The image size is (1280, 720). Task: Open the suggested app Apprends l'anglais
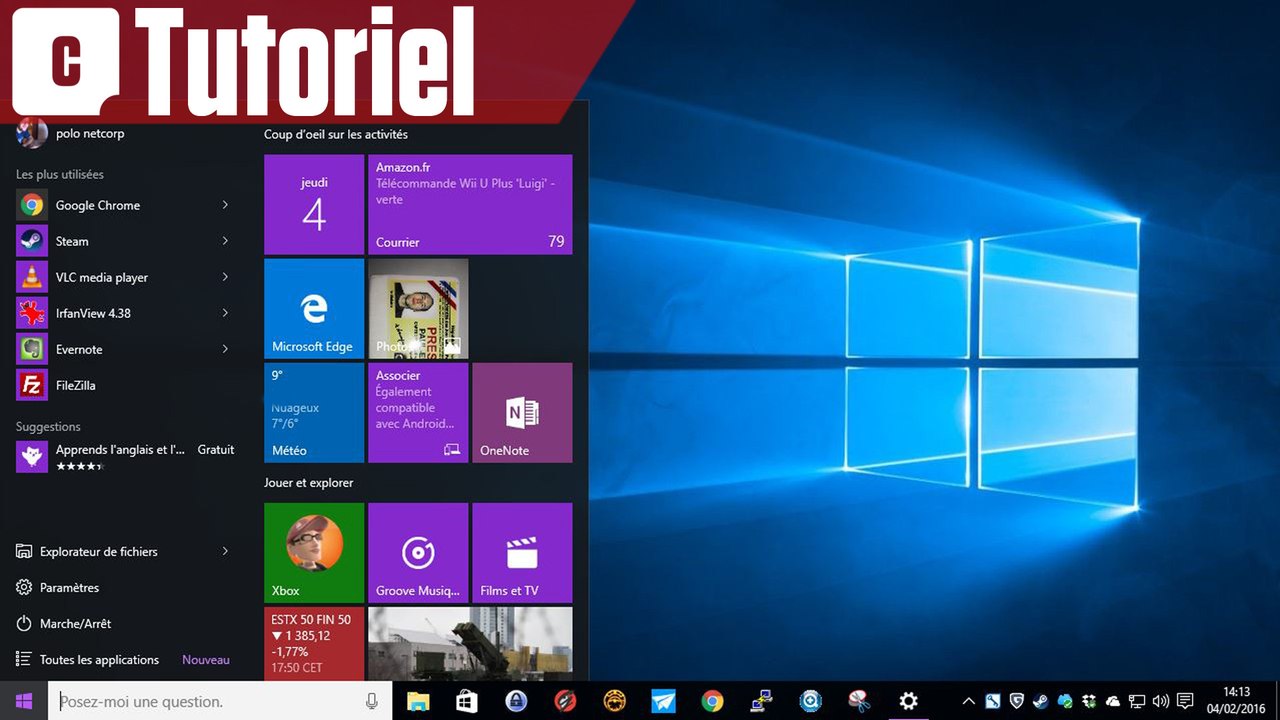[x=124, y=456]
